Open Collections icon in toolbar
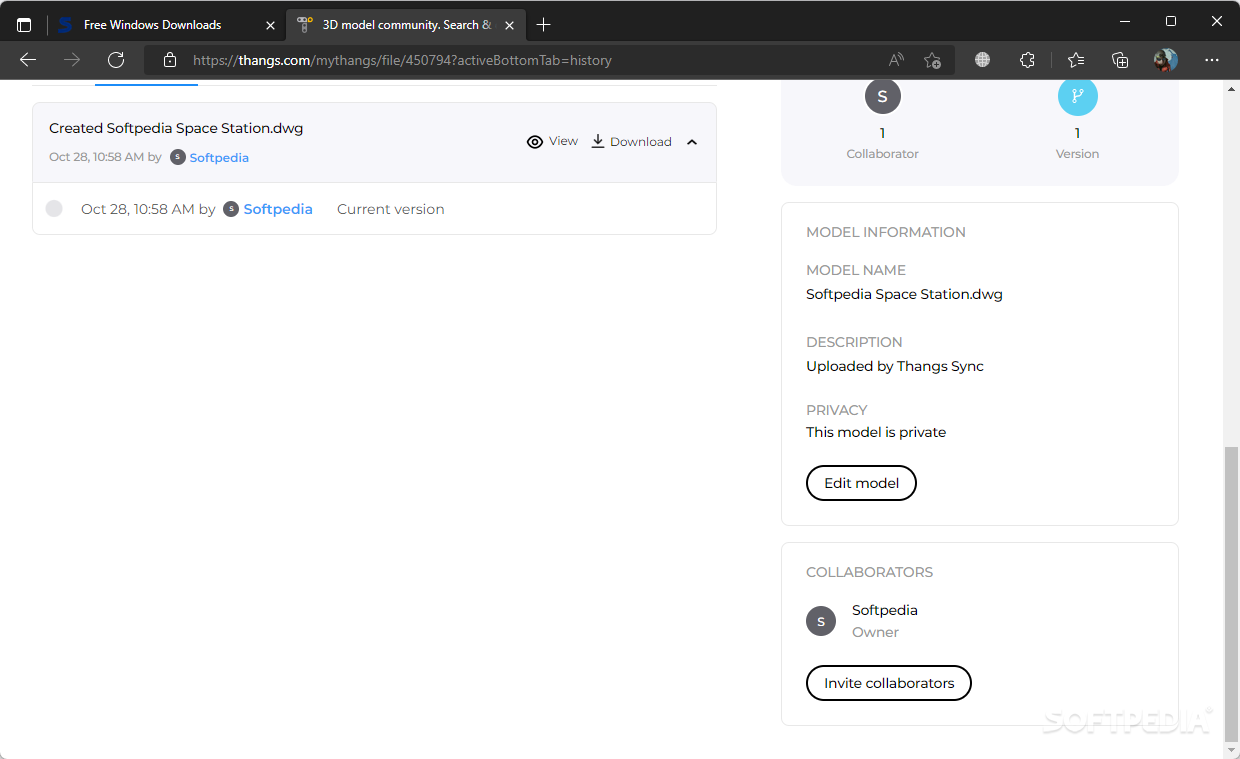 pos(1120,60)
